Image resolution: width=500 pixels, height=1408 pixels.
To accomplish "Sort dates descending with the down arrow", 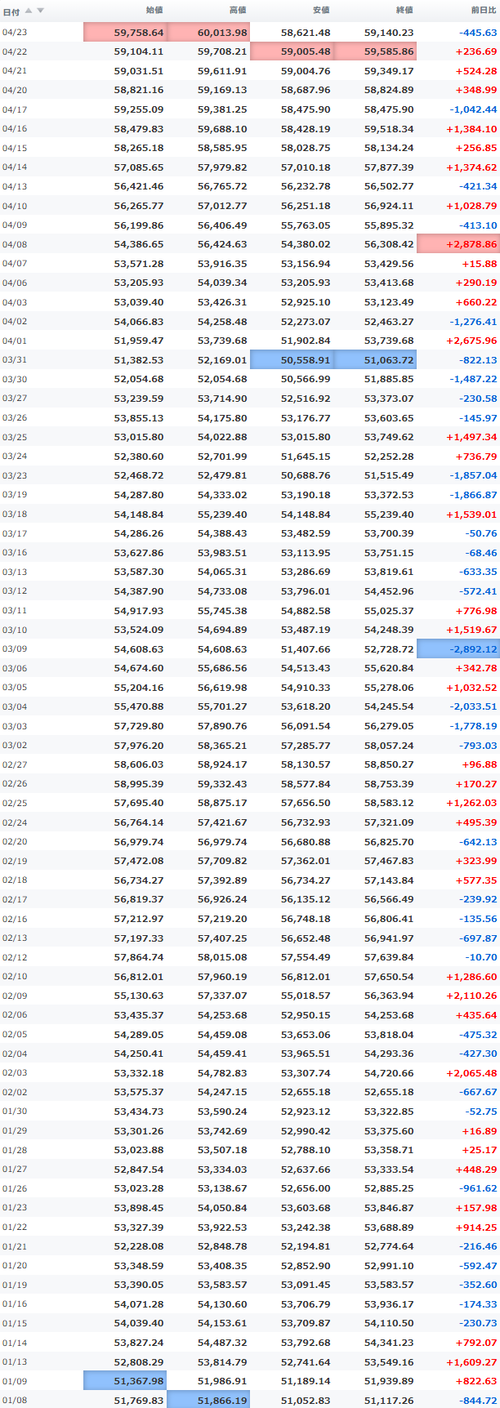I will pyautogui.click(x=40, y=10).
